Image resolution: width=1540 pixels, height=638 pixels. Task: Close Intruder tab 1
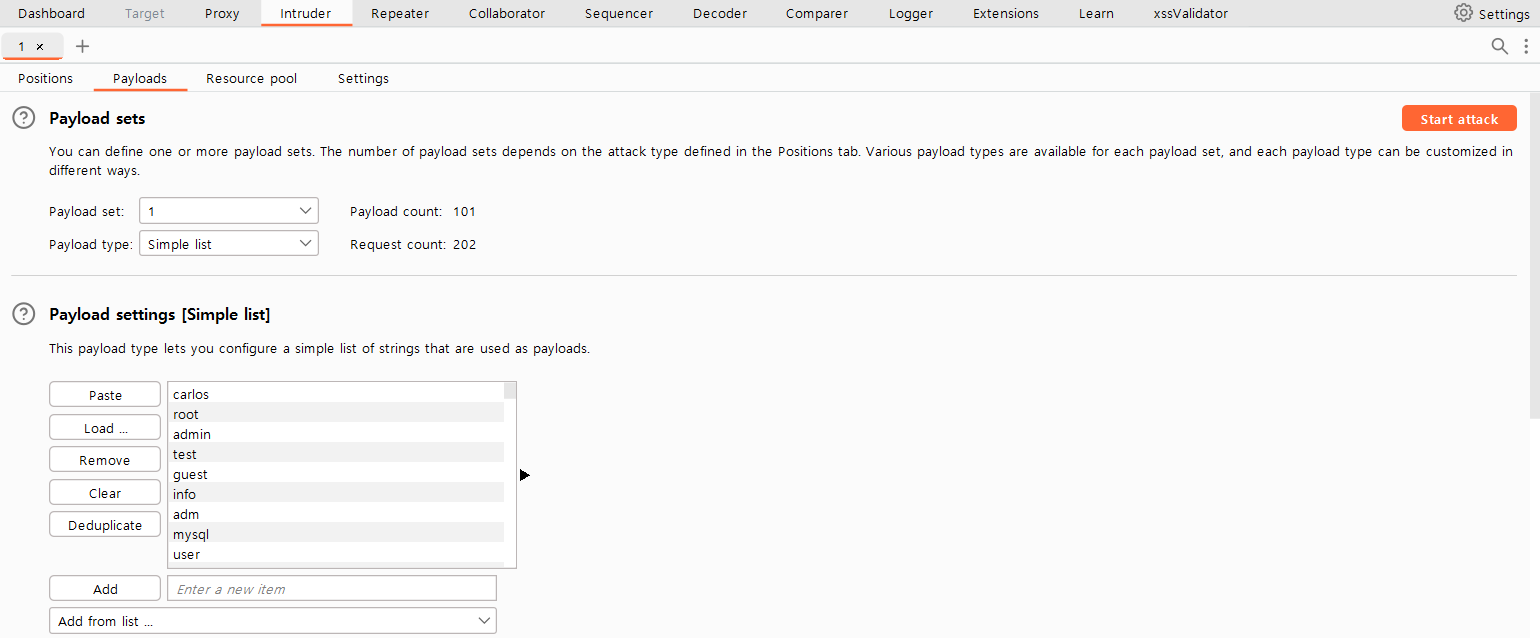coord(40,47)
